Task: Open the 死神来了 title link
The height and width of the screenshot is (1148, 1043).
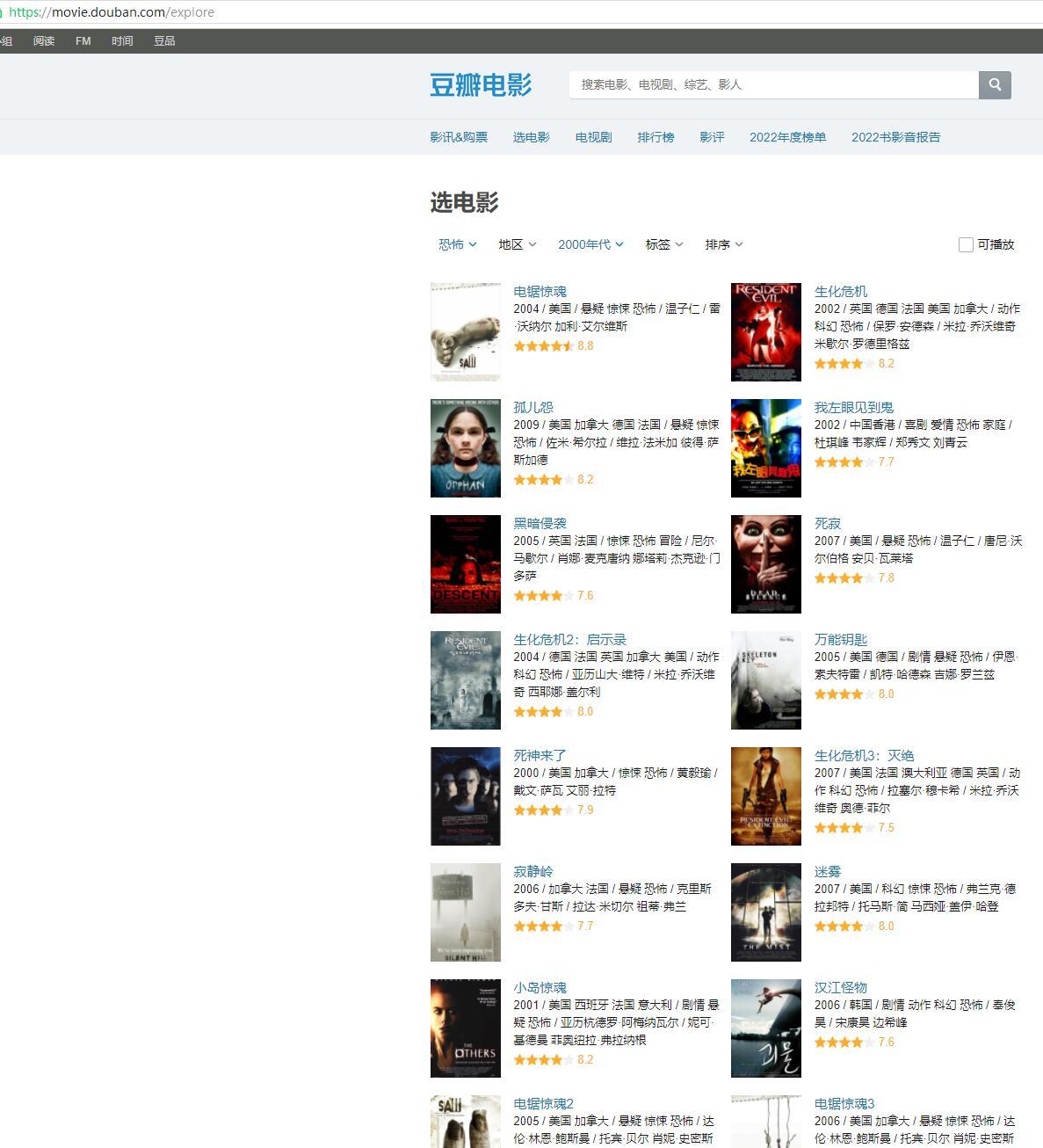Action: click(x=540, y=755)
